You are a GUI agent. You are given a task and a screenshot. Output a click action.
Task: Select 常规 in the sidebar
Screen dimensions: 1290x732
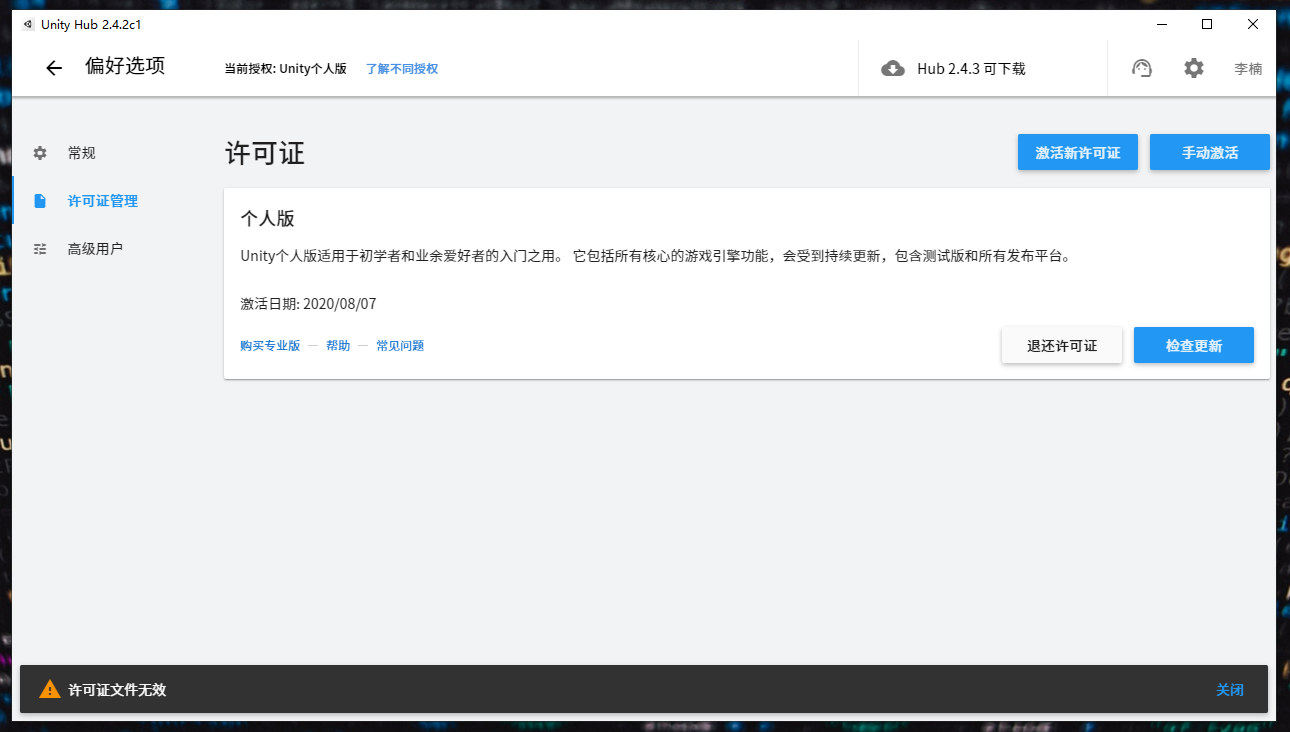(80, 152)
